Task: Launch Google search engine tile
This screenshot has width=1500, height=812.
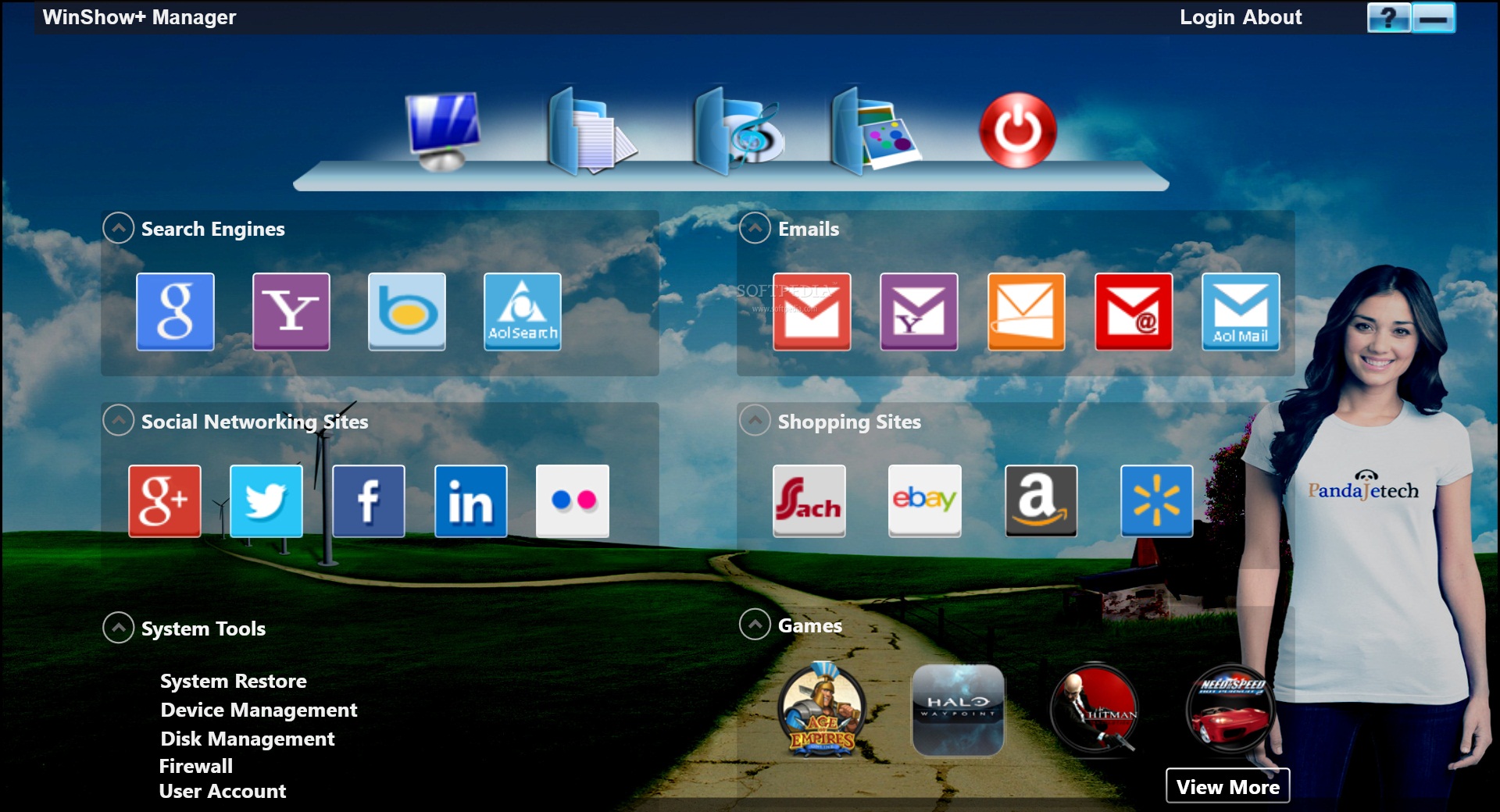Action: (175, 312)
